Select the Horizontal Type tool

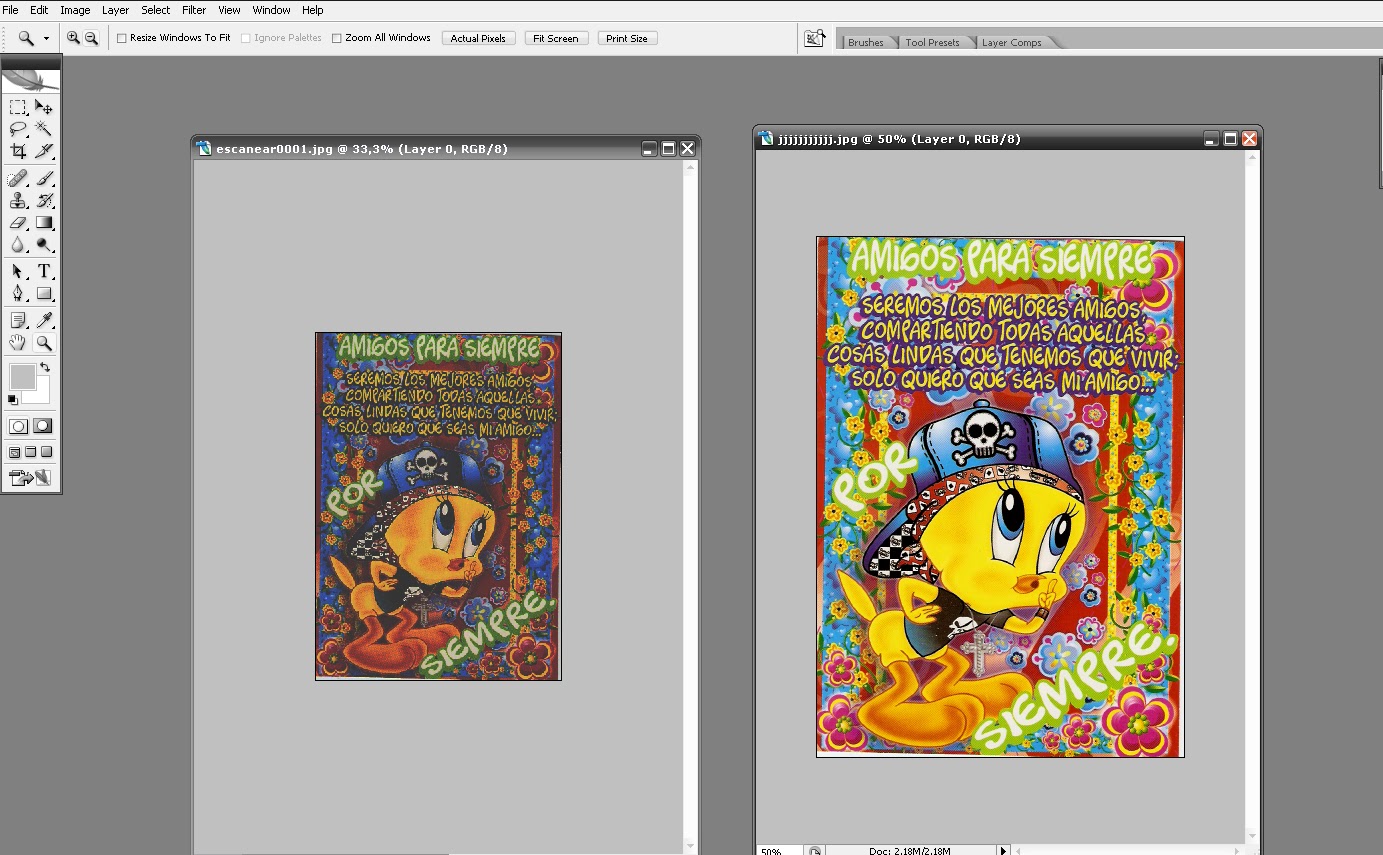coord(44,272)
